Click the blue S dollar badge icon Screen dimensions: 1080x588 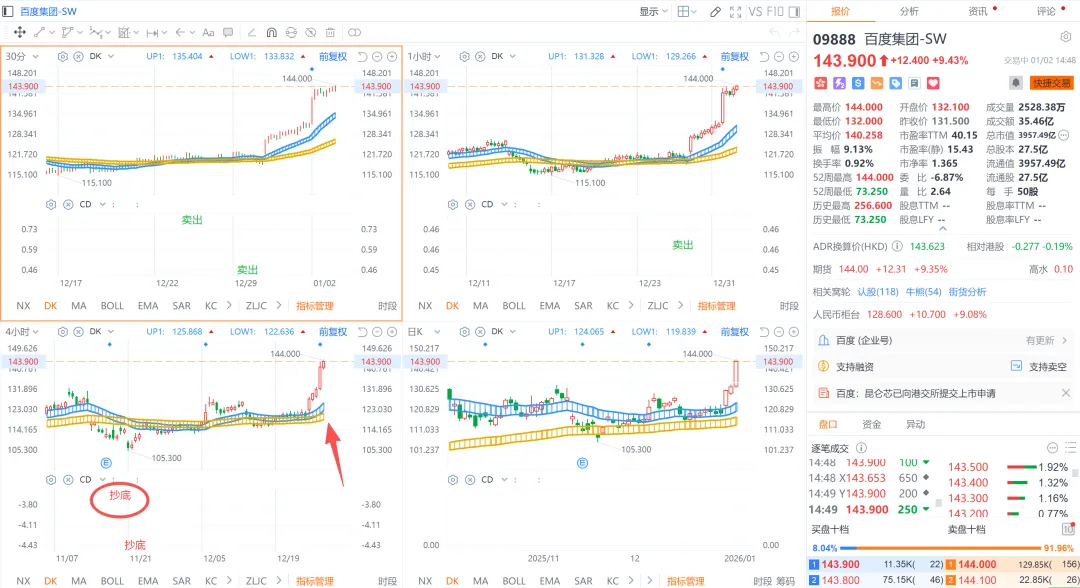click(x=858, y=83)
